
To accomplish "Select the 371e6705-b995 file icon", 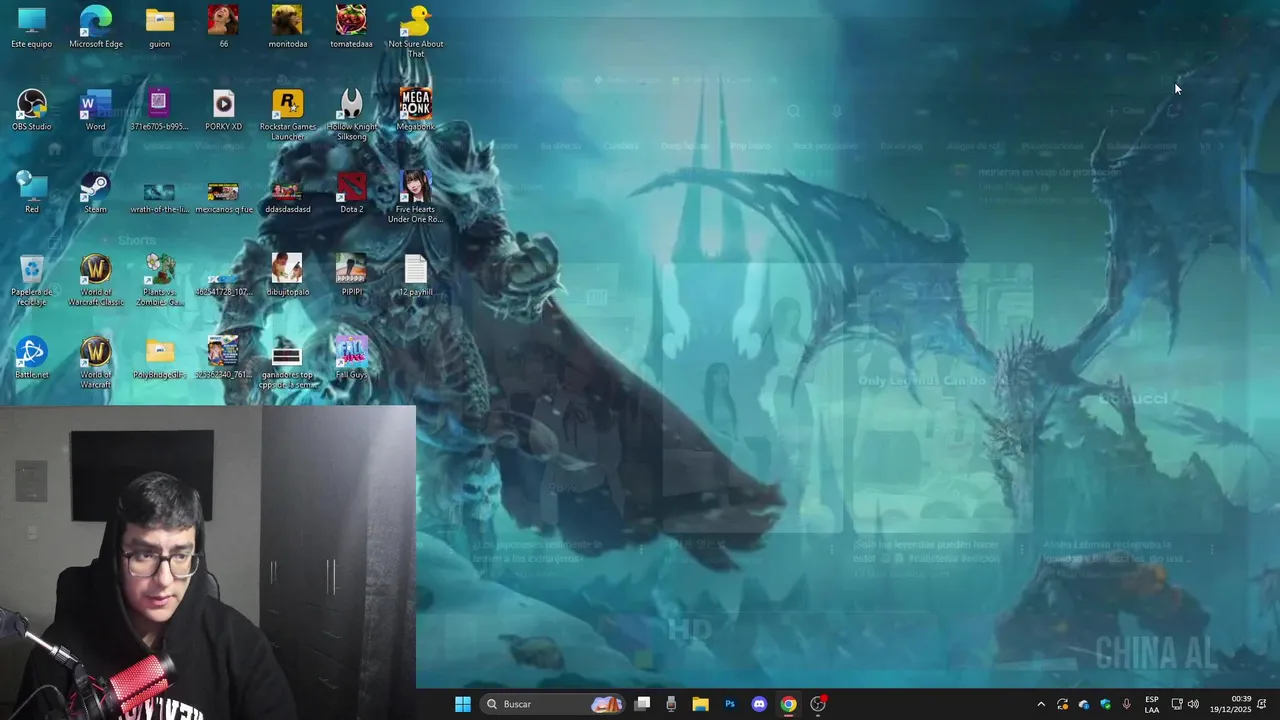I will (160, 110).
